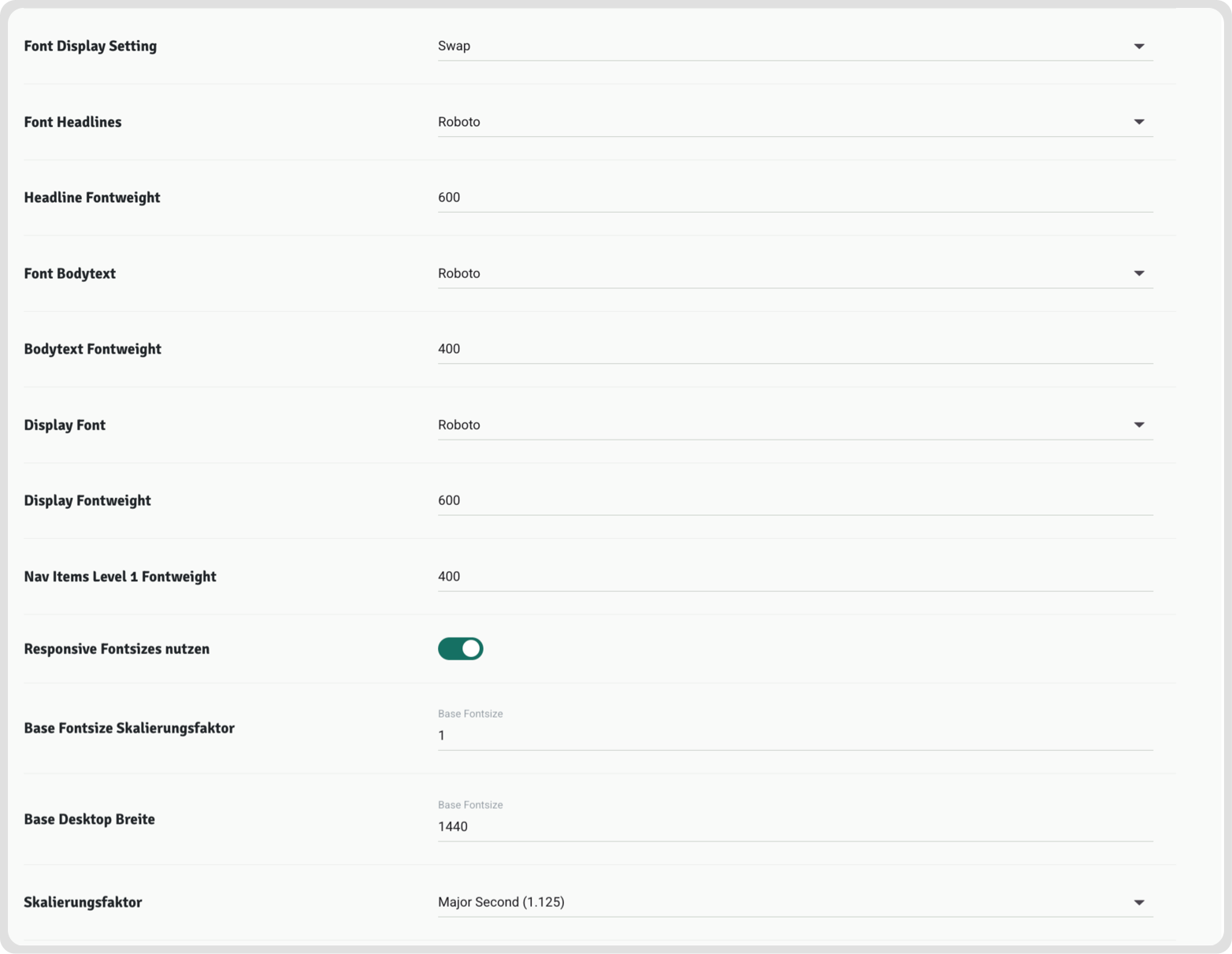This screenshot has height=954, width=1232.
Task: Click into the Bodytext Fontweight field
Action: click(x=794, y=349)
